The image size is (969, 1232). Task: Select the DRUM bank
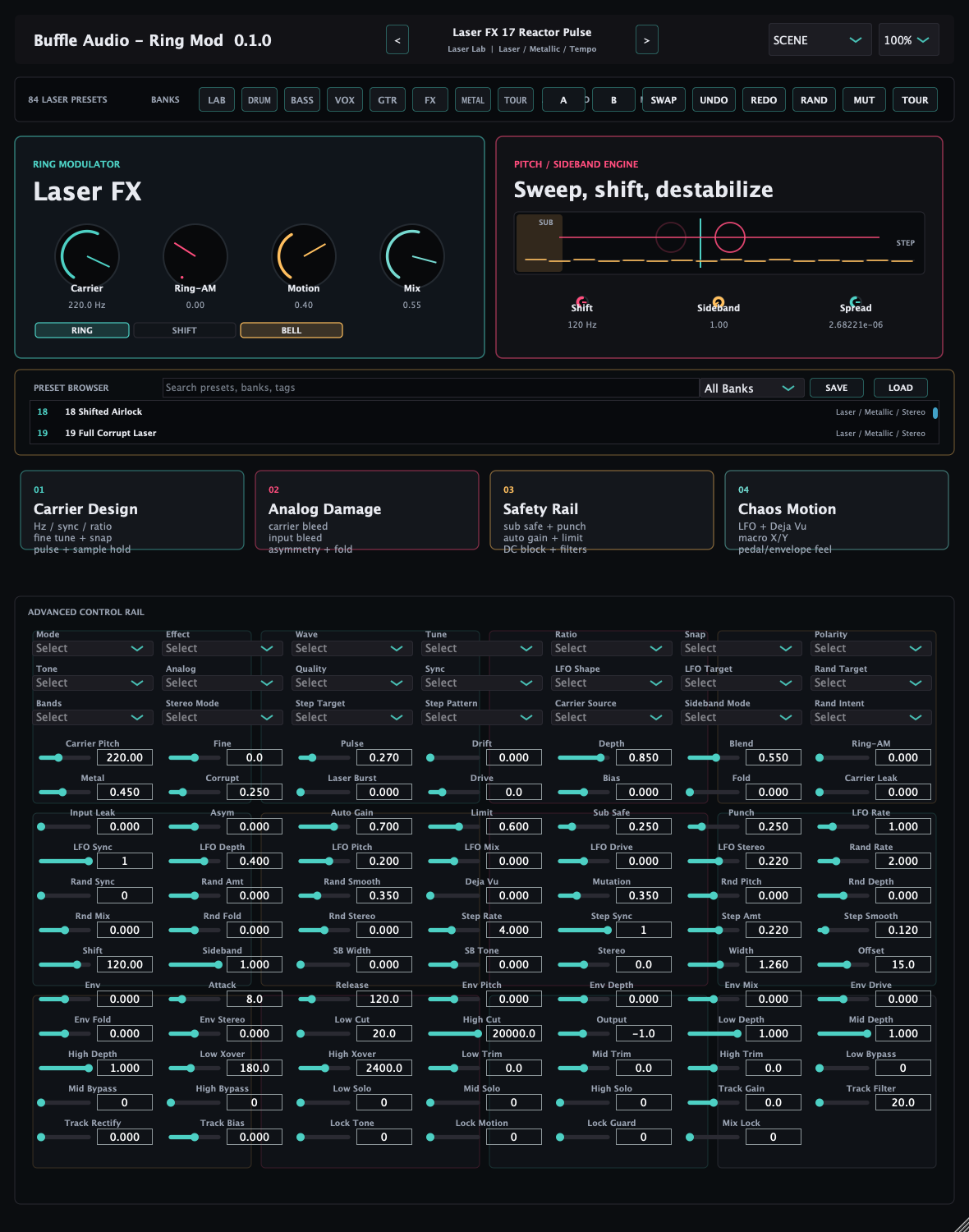pyautogui.click(x=259, y=100)
